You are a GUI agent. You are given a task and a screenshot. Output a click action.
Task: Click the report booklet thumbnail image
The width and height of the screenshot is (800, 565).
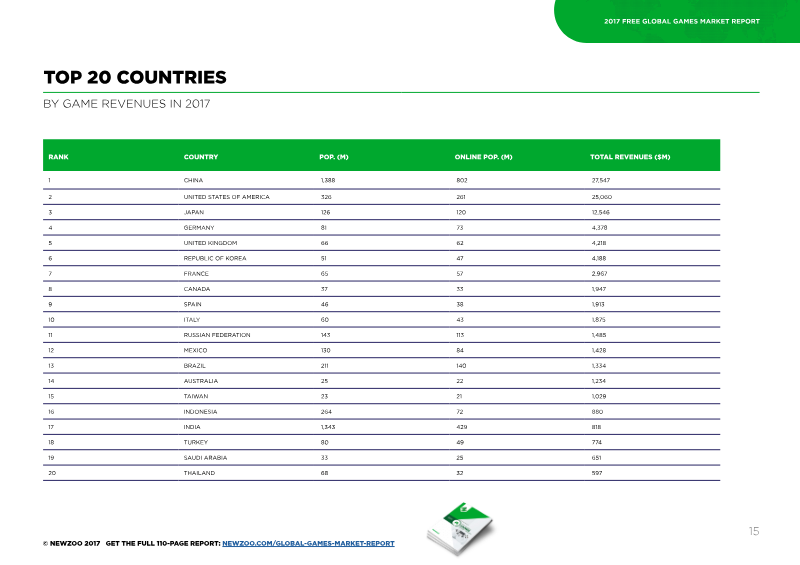click(x=460, y=528)
